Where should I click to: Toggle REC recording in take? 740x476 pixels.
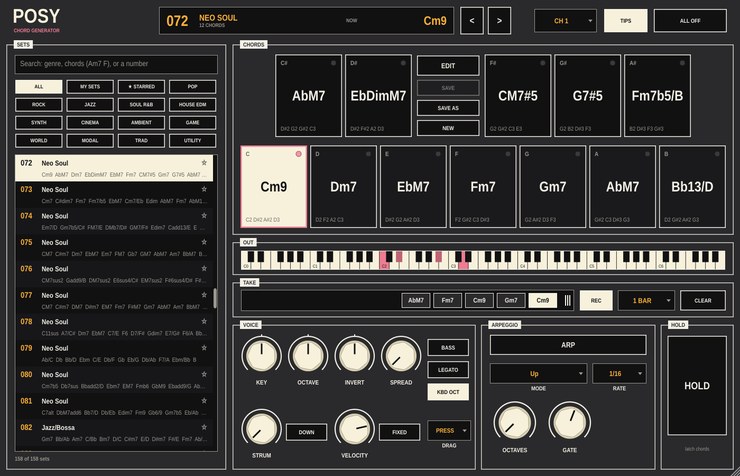596,301
